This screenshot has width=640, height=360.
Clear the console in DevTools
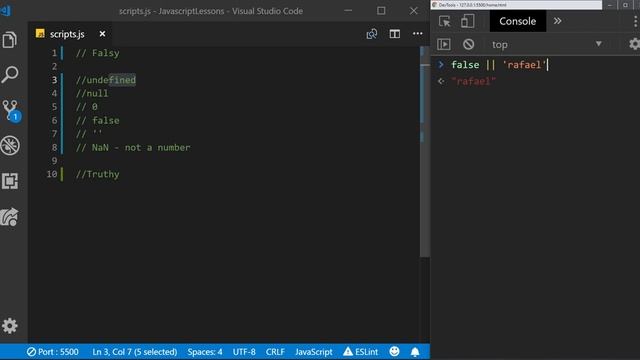[469, 44]
